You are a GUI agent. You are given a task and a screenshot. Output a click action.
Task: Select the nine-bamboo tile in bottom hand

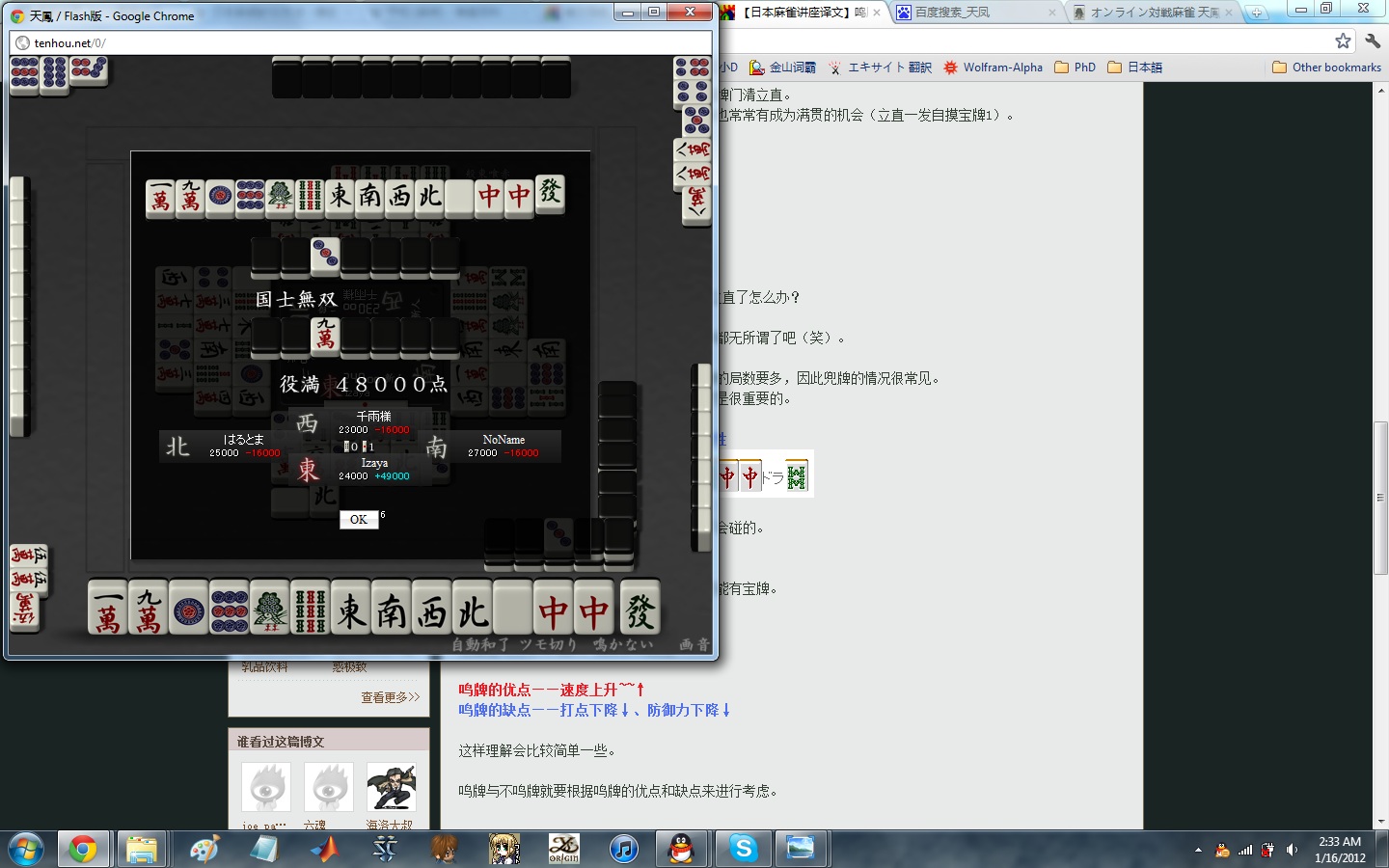pyautogui.click(x=311, y=608)
